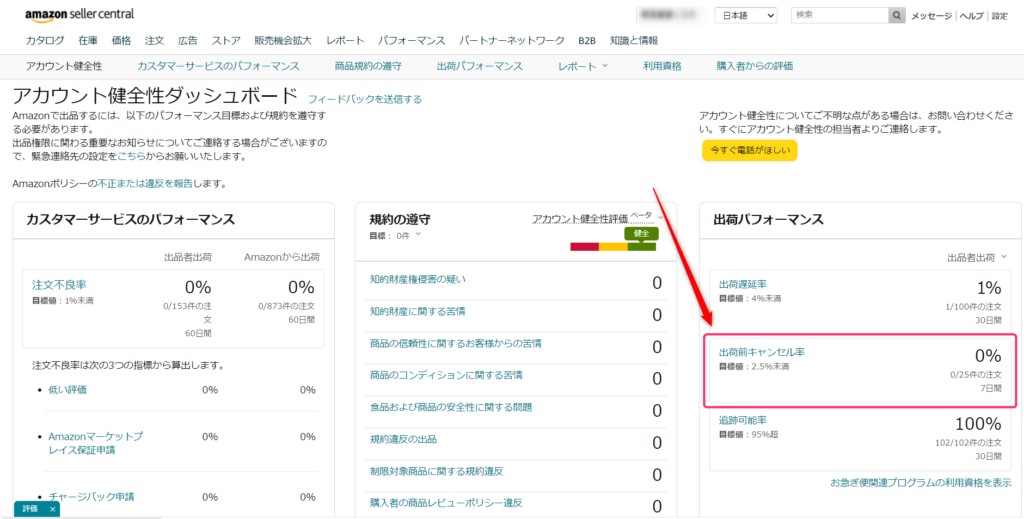1024x519 pixels.
Task: Expand the 目標 0件 chevron
Action: pyautogui.click(x=418, y=236)
